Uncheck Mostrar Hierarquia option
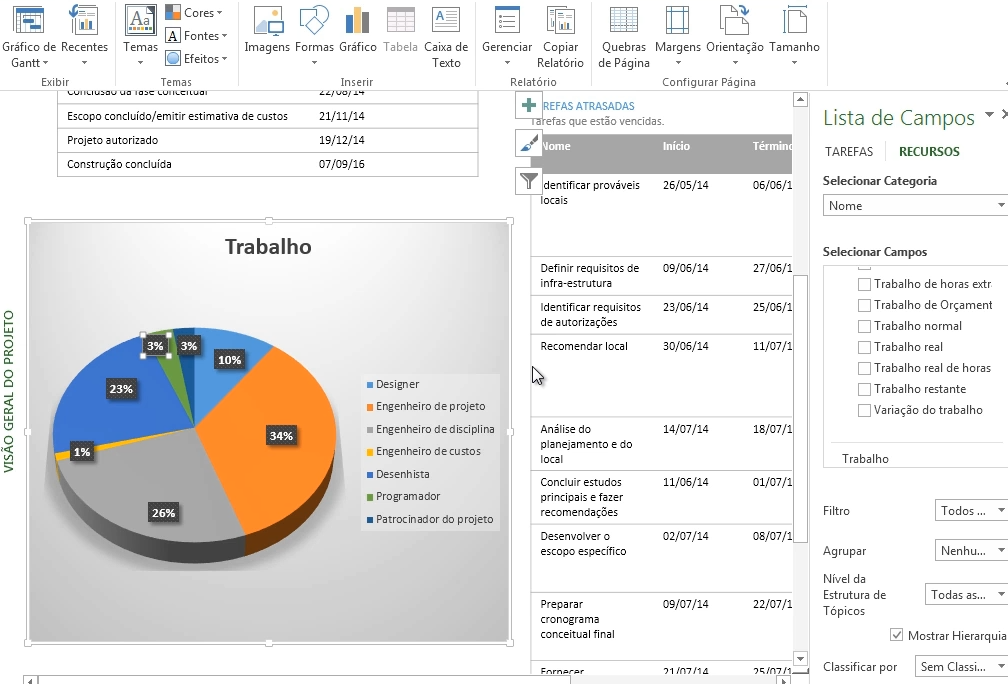Viewport: 1008px width, 684px height. [x=896, y=635]
